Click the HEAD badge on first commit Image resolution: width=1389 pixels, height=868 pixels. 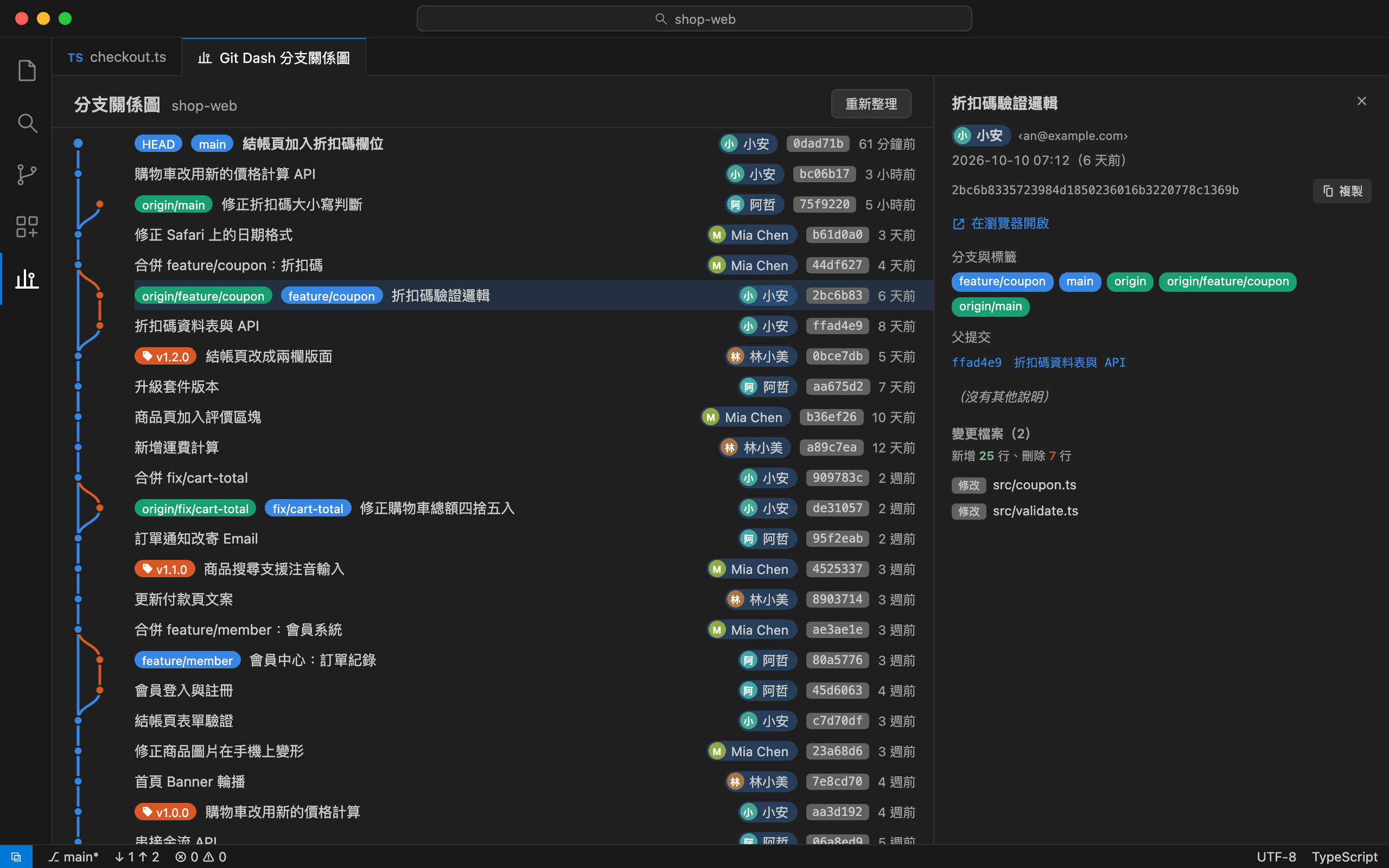158,144
